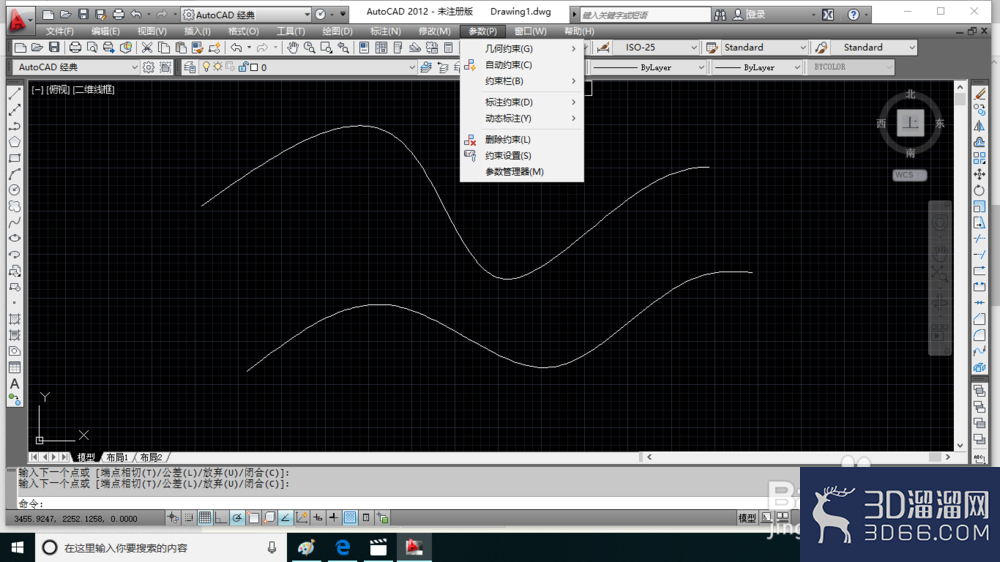1000x562 pixels.
Task: Click the Pan hand tool
Action: click(293, 48)
